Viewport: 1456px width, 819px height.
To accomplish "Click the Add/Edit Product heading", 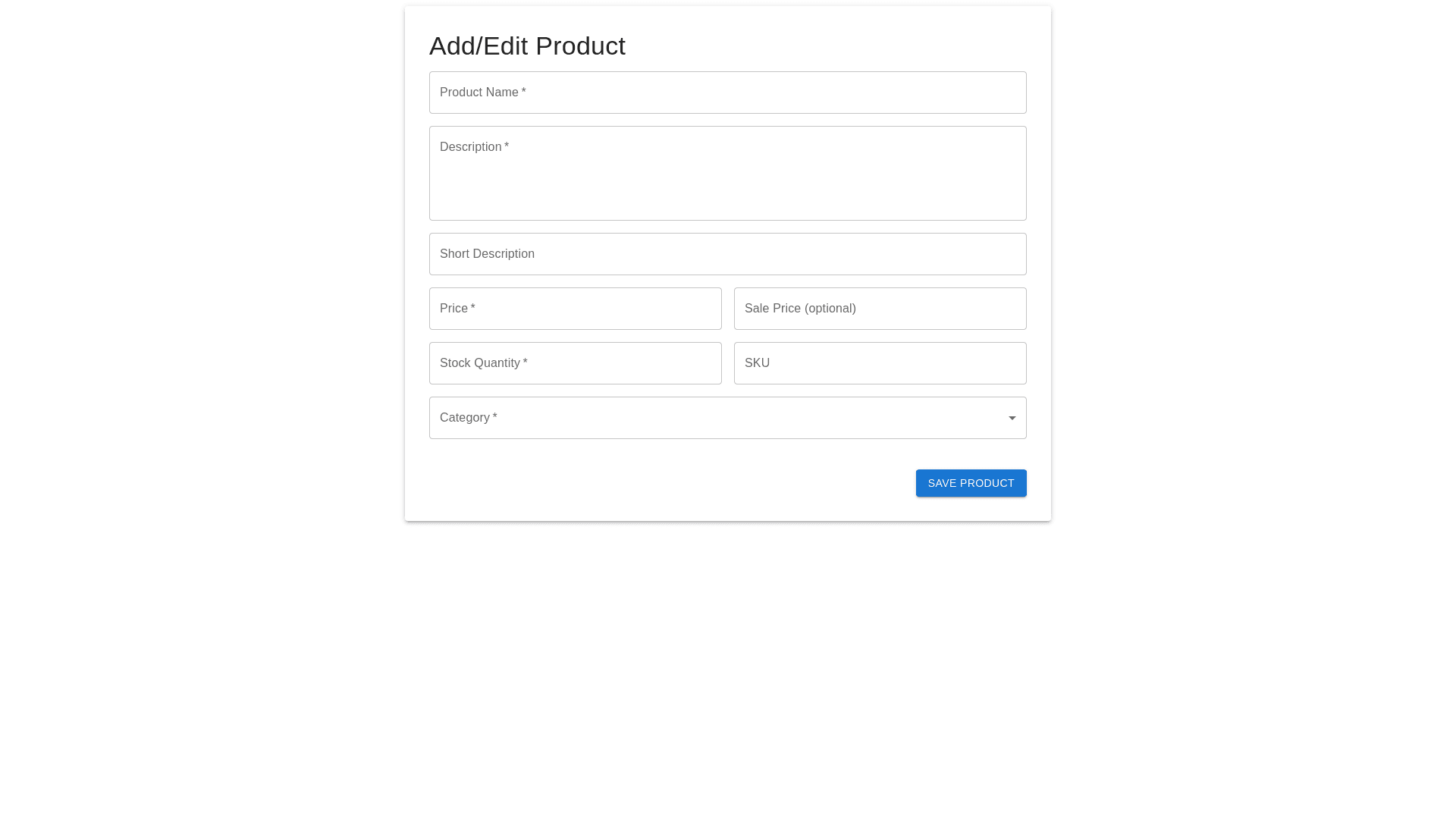I will click(x=527, y=46).
